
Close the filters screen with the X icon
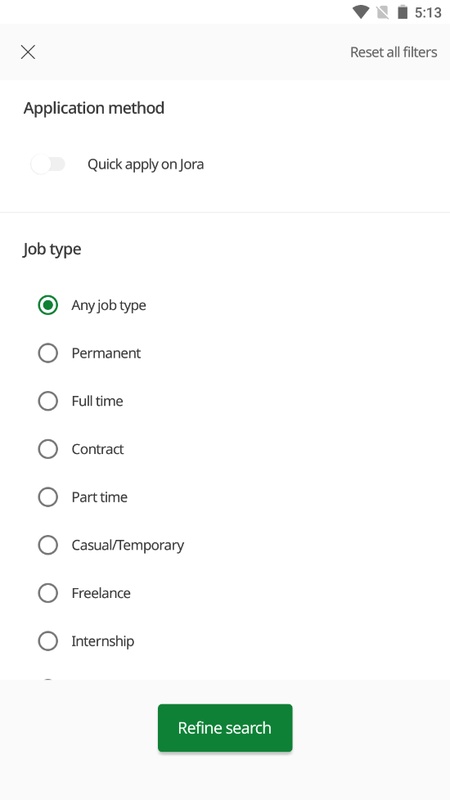click(x=28, y=52)
